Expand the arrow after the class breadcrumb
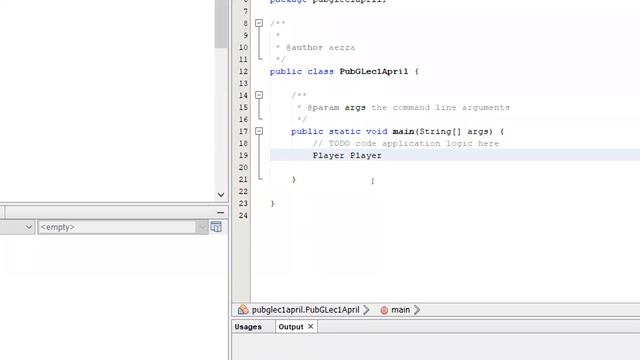 (366, 310)
